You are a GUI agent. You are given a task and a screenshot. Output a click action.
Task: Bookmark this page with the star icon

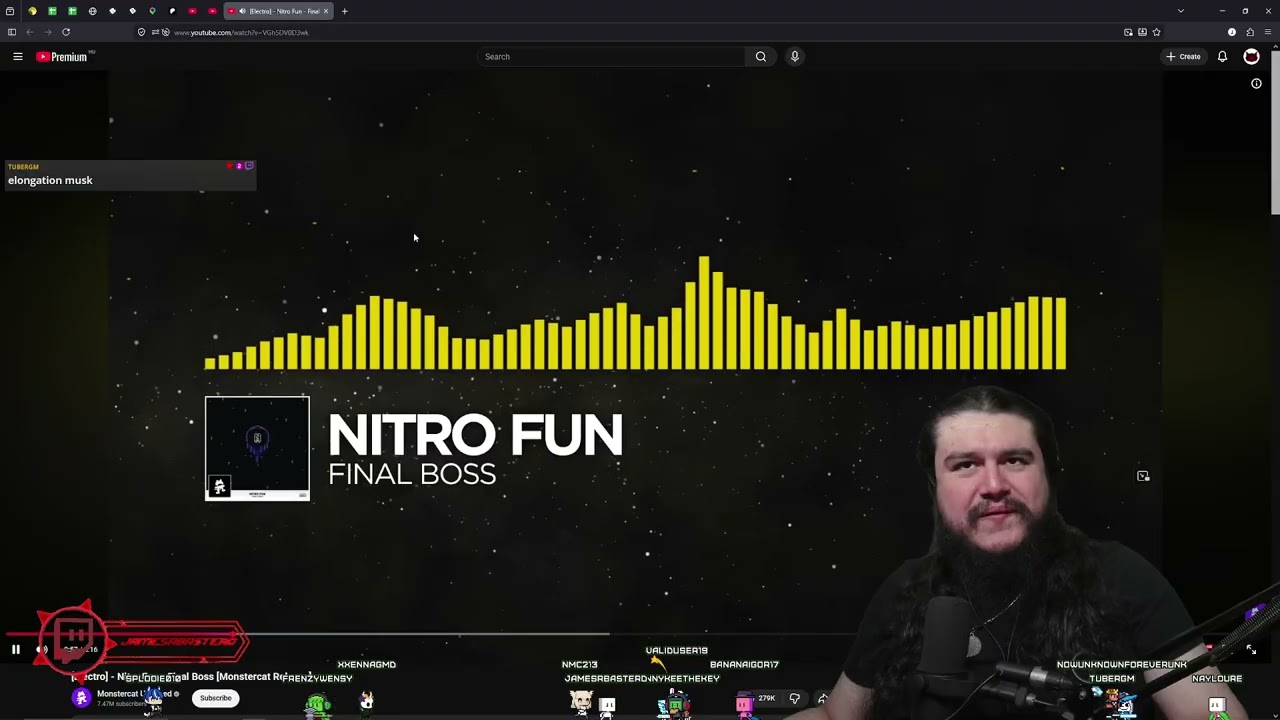point(1156,32)
